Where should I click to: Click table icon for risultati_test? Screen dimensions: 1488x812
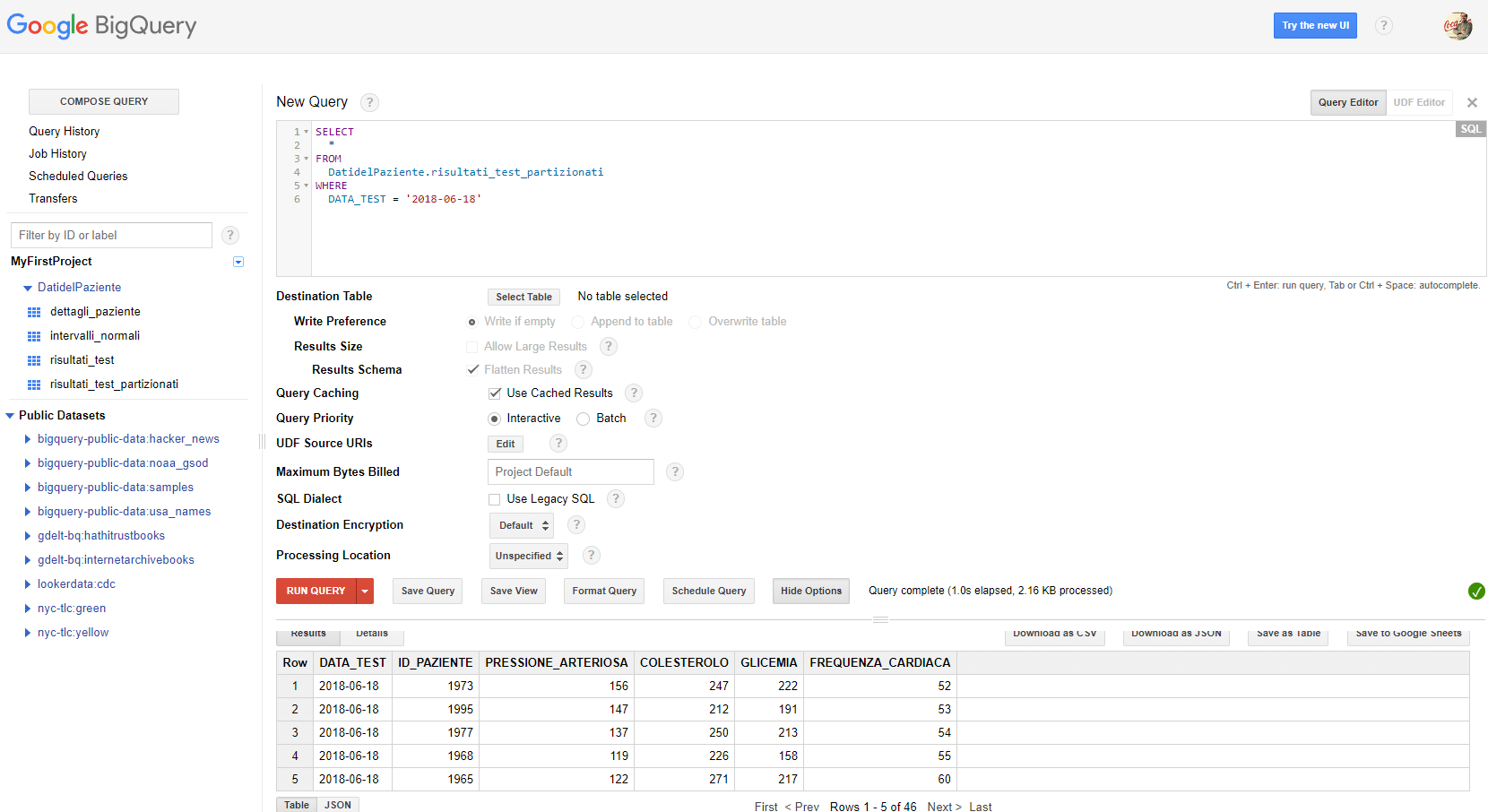tap(34, 360)
